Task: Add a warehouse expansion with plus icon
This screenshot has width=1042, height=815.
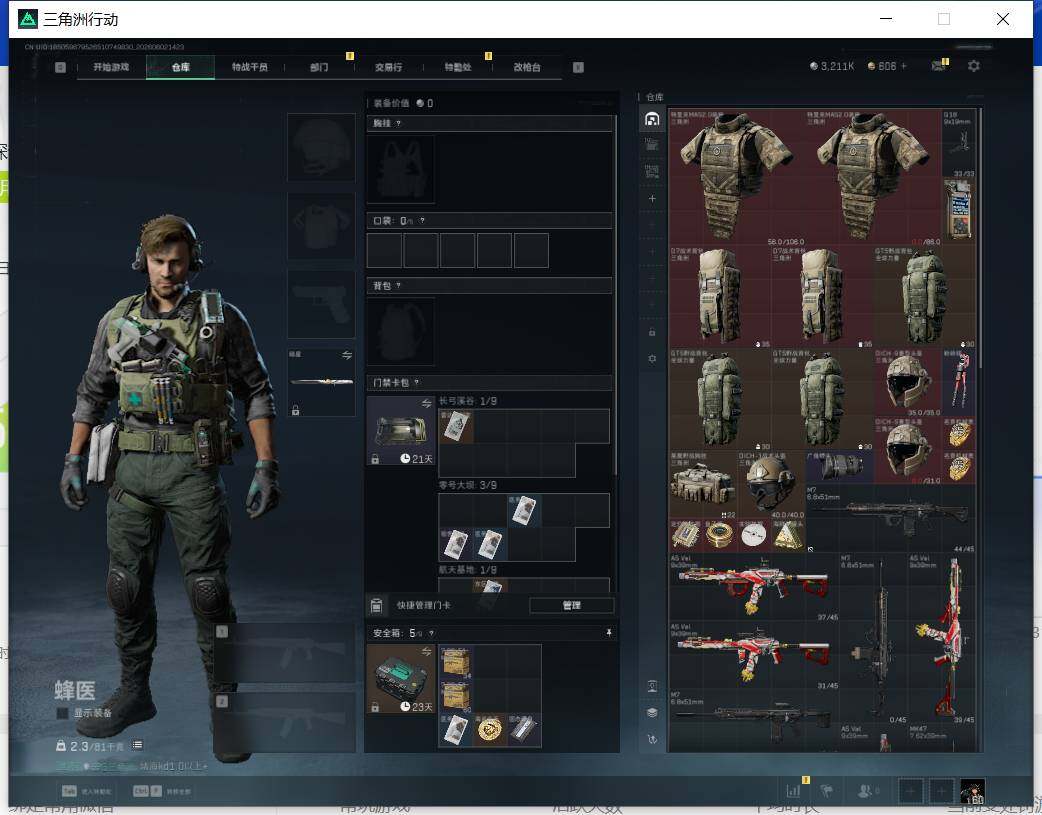Action: (652, 199)
